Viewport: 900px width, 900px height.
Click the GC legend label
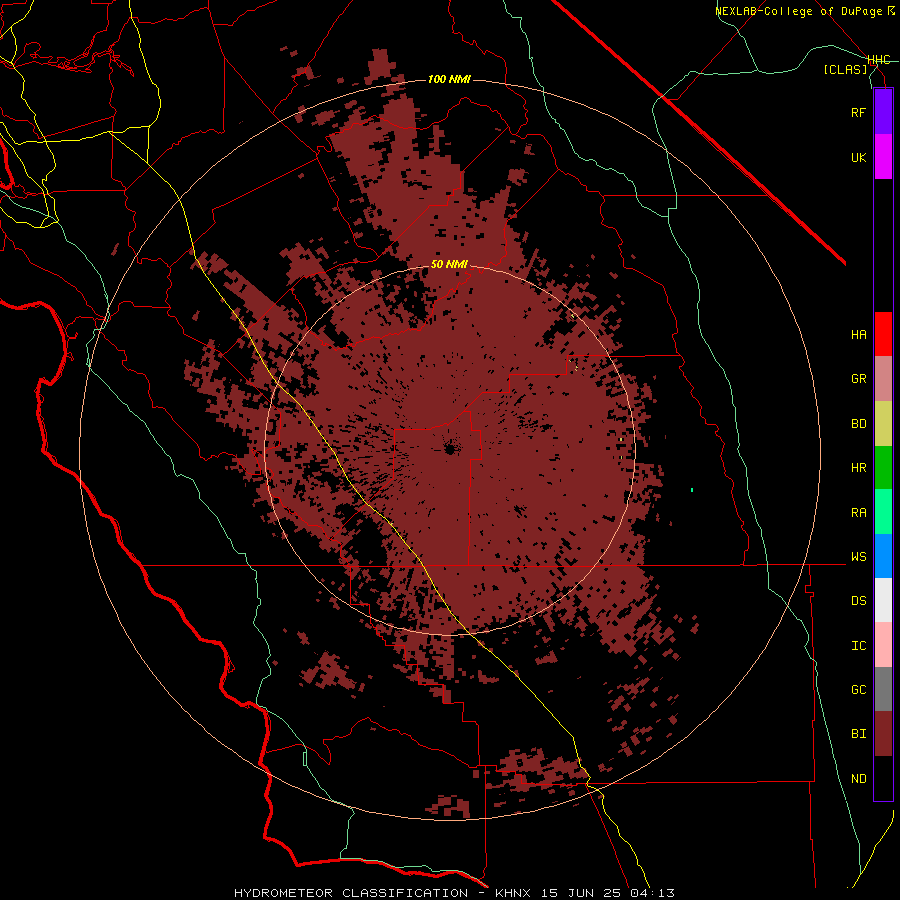pyautogui.click(x=858, y=690)
